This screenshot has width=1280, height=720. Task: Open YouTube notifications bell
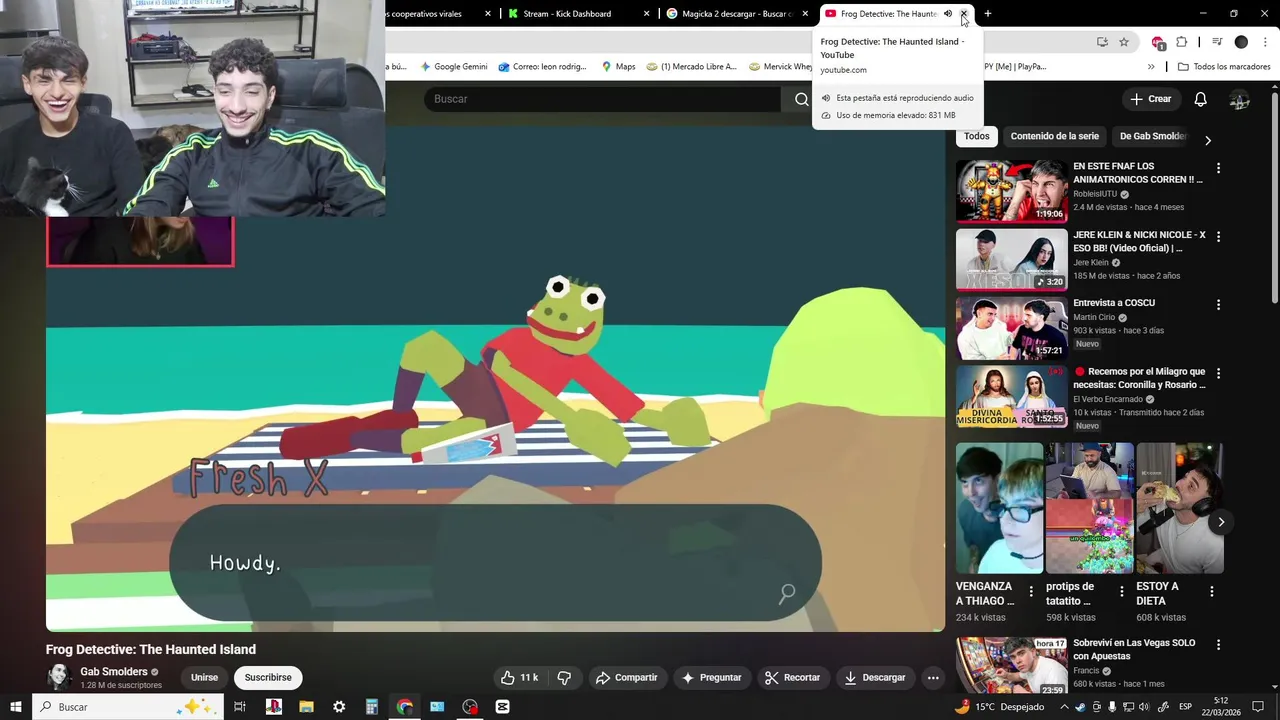pyautogui.click(x=1200, y=99)
